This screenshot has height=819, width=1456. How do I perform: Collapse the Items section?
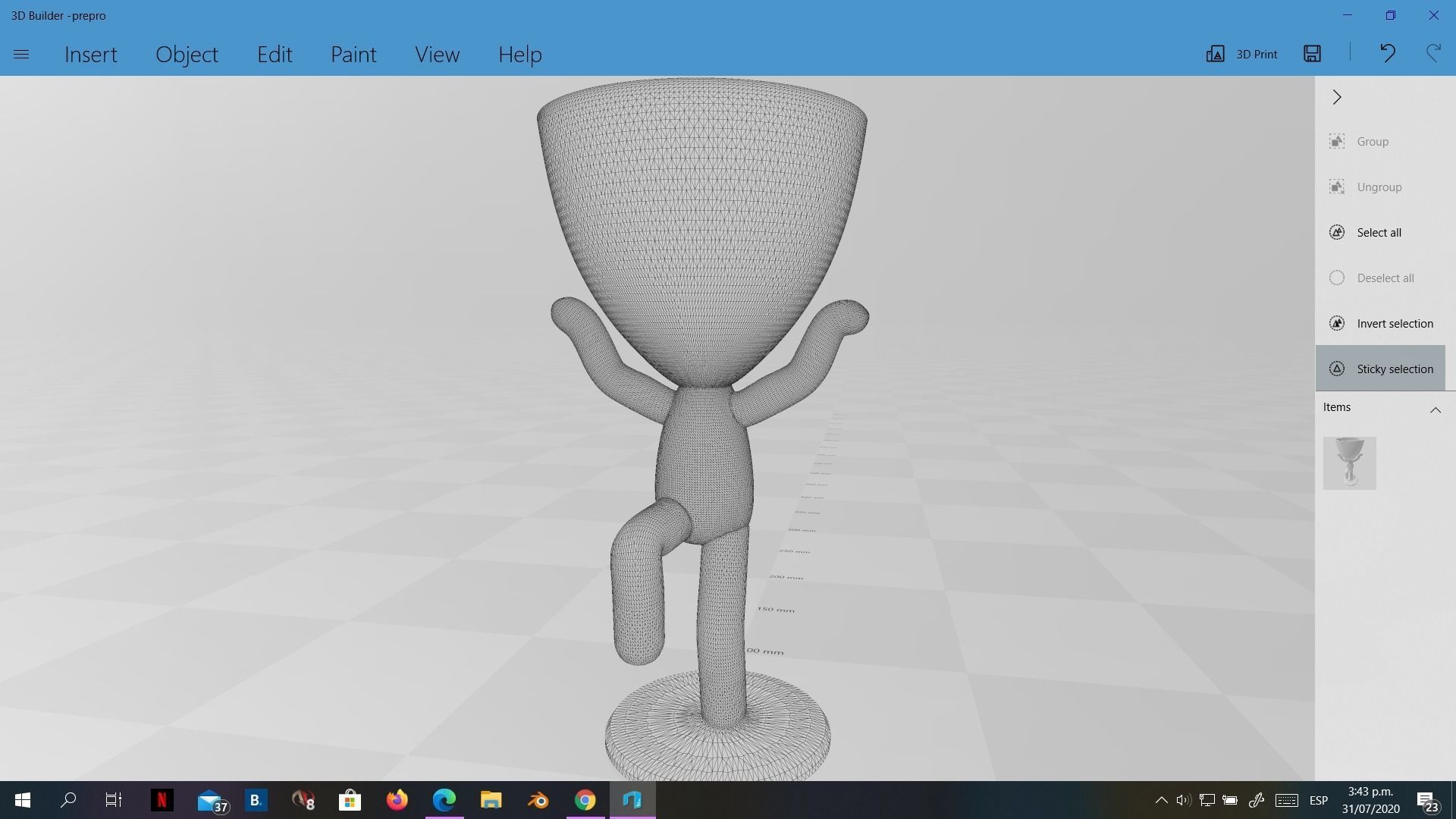point(1436,409)
